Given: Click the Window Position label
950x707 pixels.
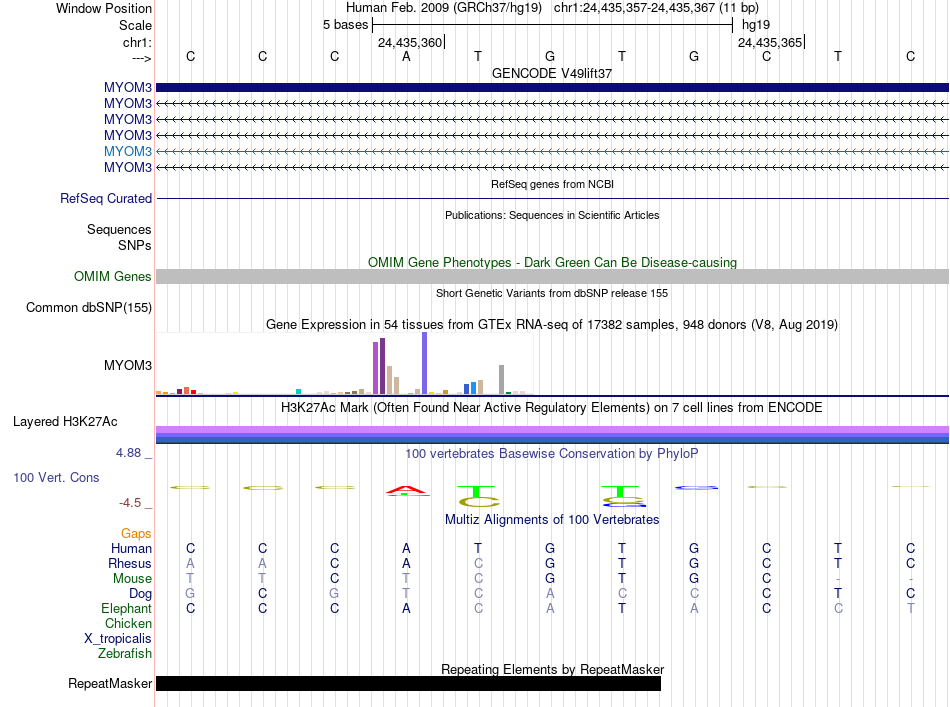Looking at the screenshot, I should pos(104,8).
